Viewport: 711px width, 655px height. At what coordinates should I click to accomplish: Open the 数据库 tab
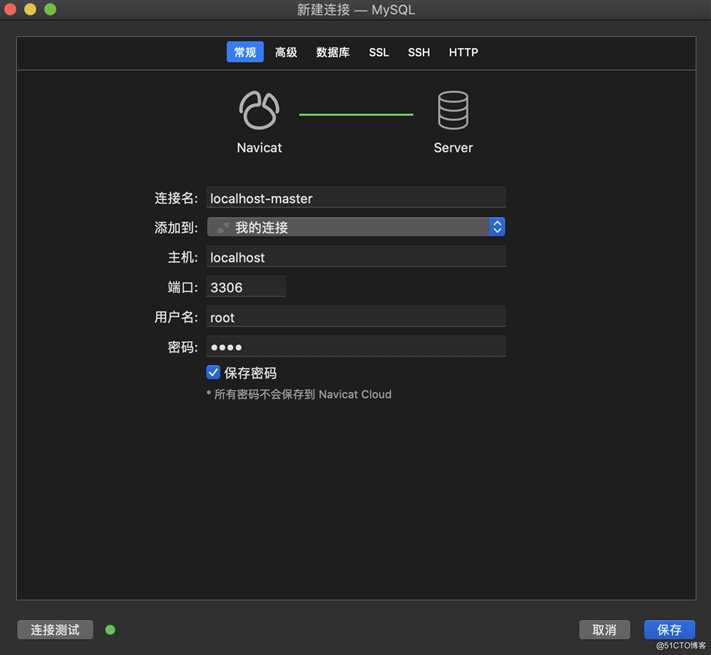pyautogui.click(x=333, y=52)
